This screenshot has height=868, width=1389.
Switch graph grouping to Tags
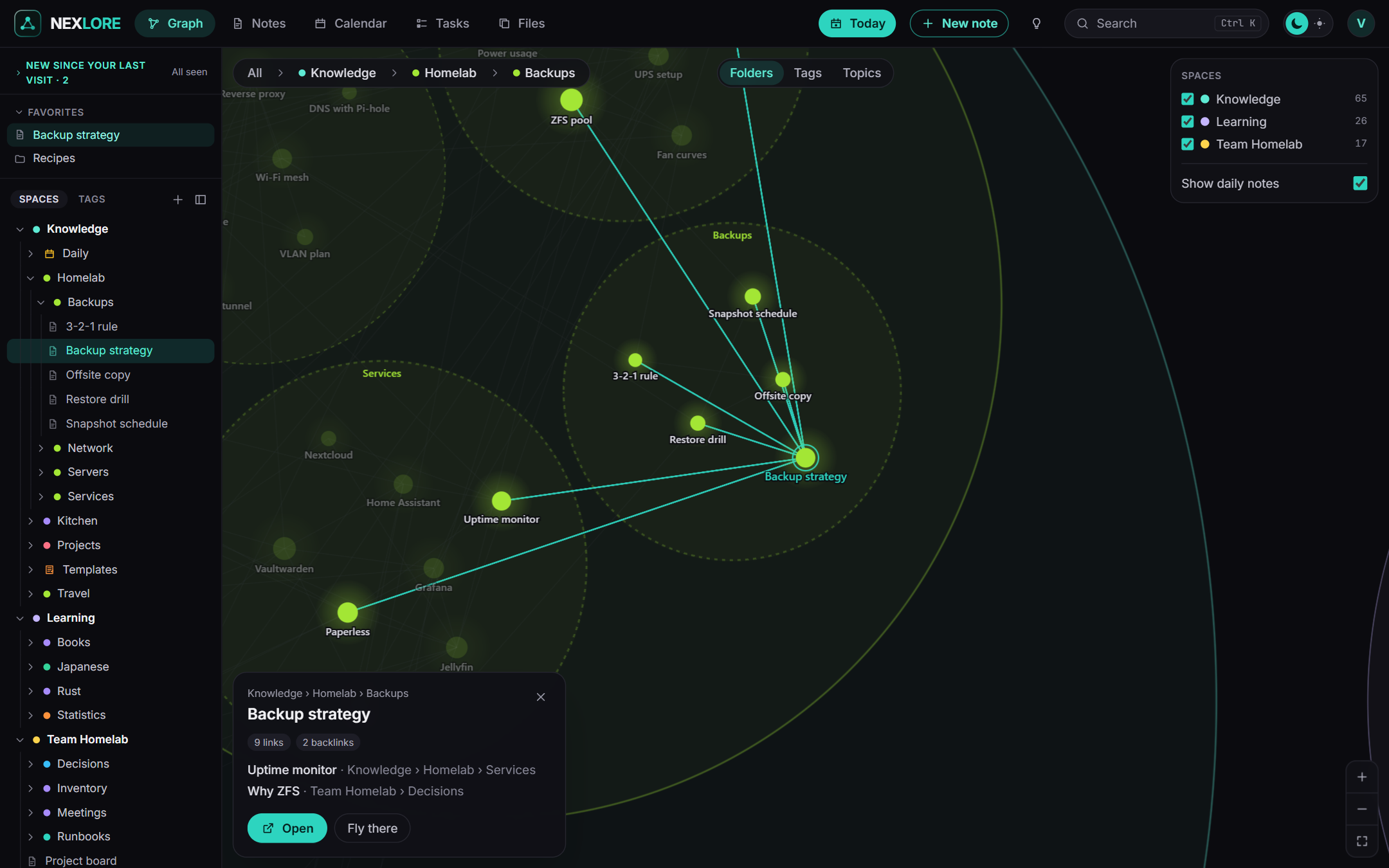pyautogui.click(x=808, y=73)
